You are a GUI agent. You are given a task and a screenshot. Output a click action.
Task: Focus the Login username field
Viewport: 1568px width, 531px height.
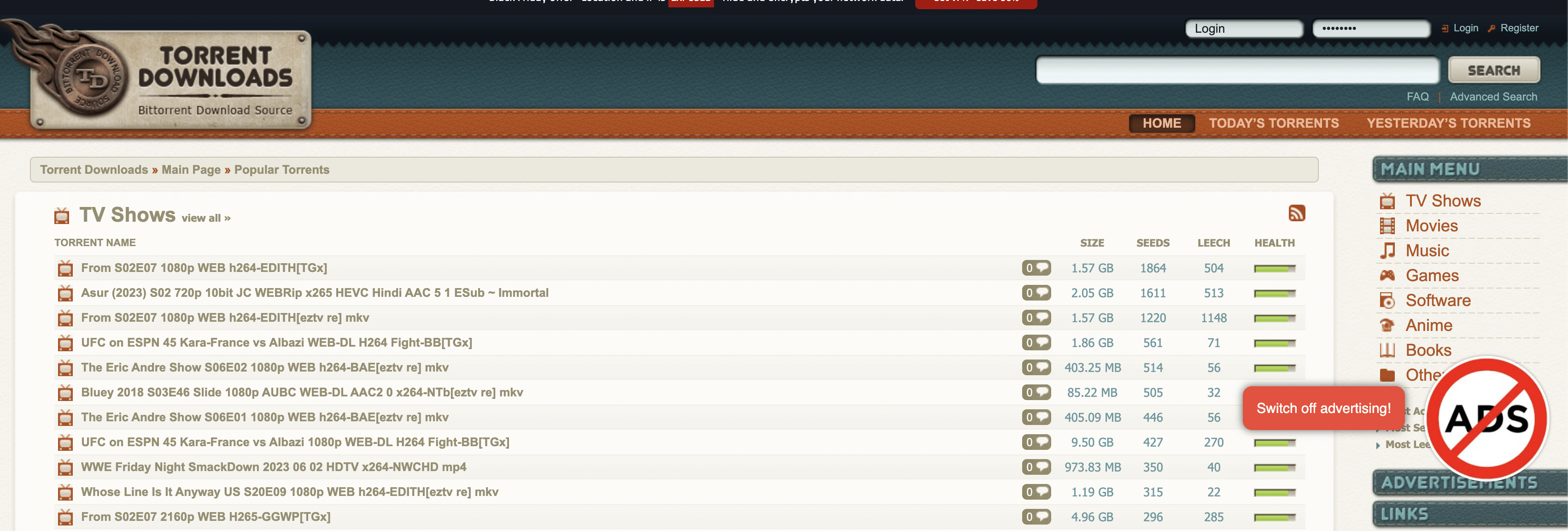click(x=1244, y=29)
